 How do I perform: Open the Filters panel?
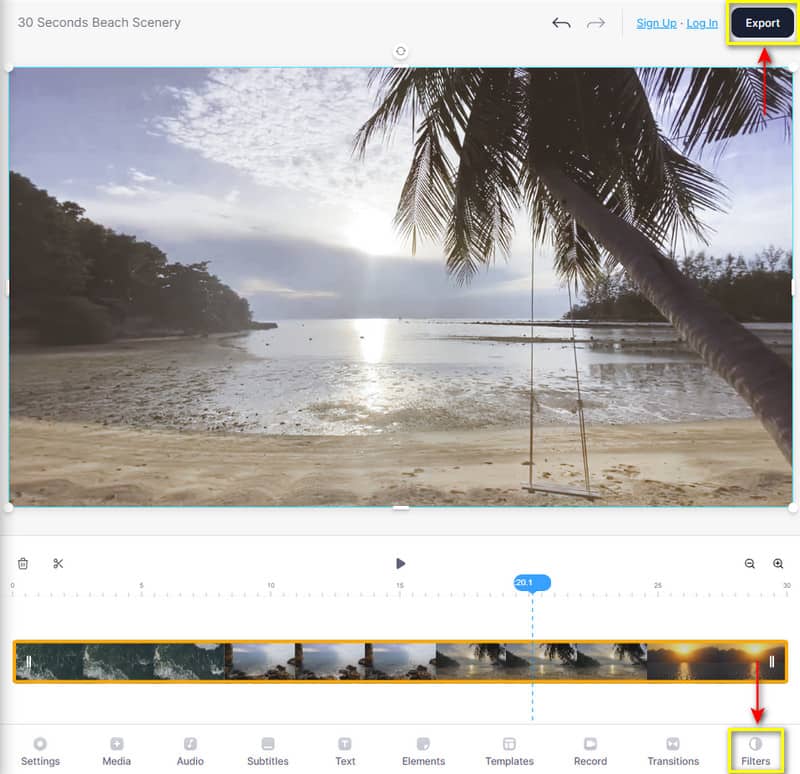pos(755,752)
